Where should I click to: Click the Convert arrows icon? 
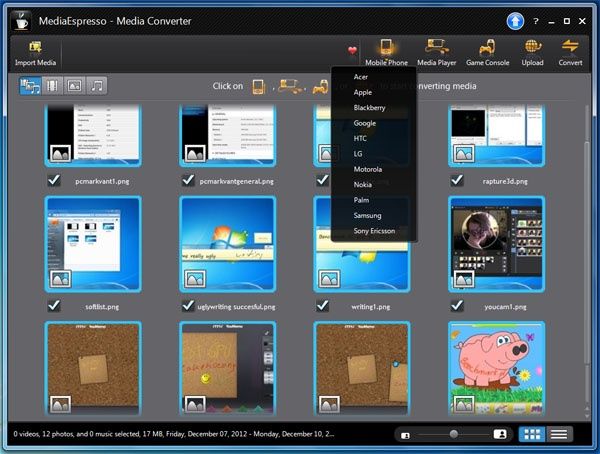[x=570, y=47]
